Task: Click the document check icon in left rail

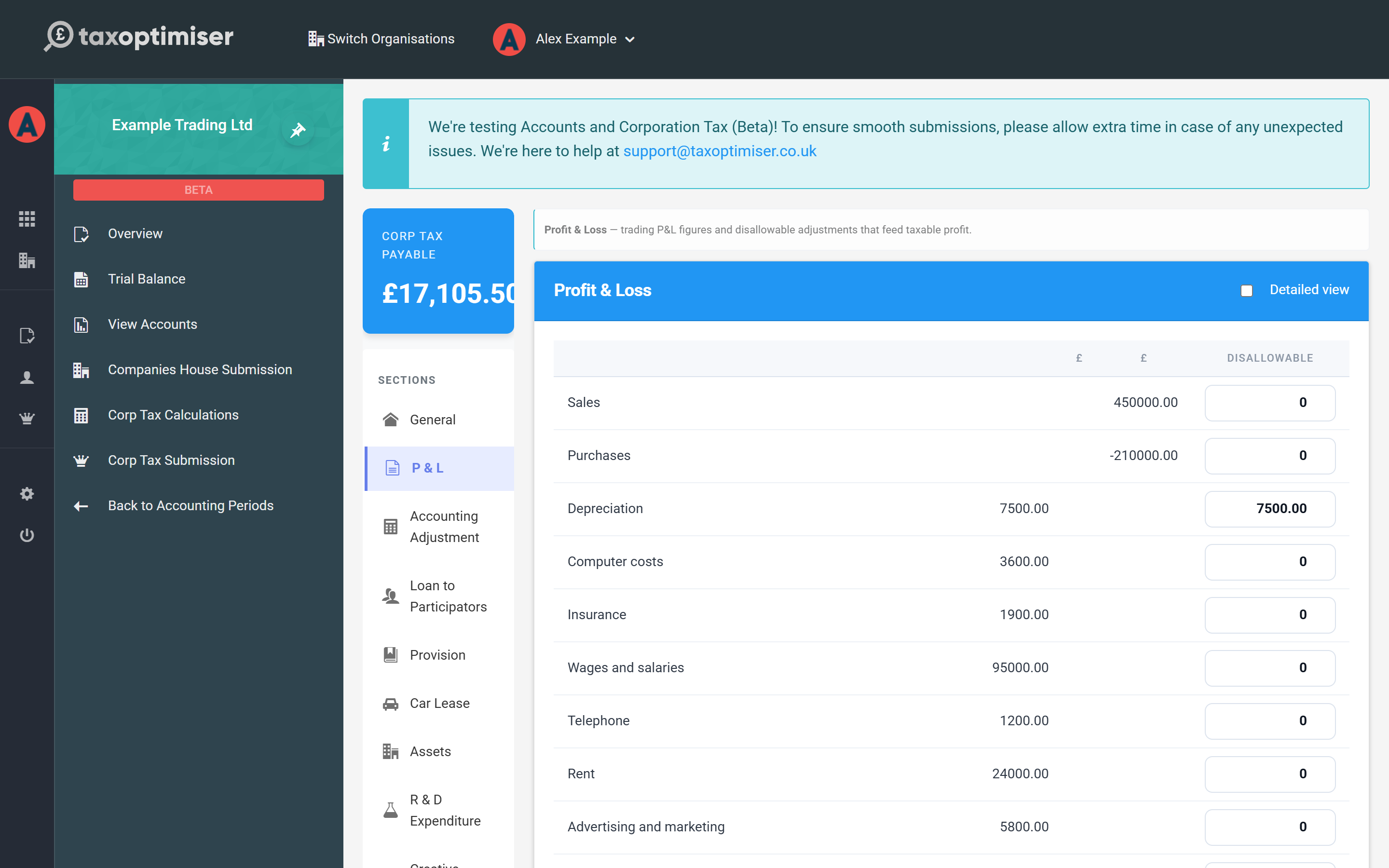Action: pos(27,336)
